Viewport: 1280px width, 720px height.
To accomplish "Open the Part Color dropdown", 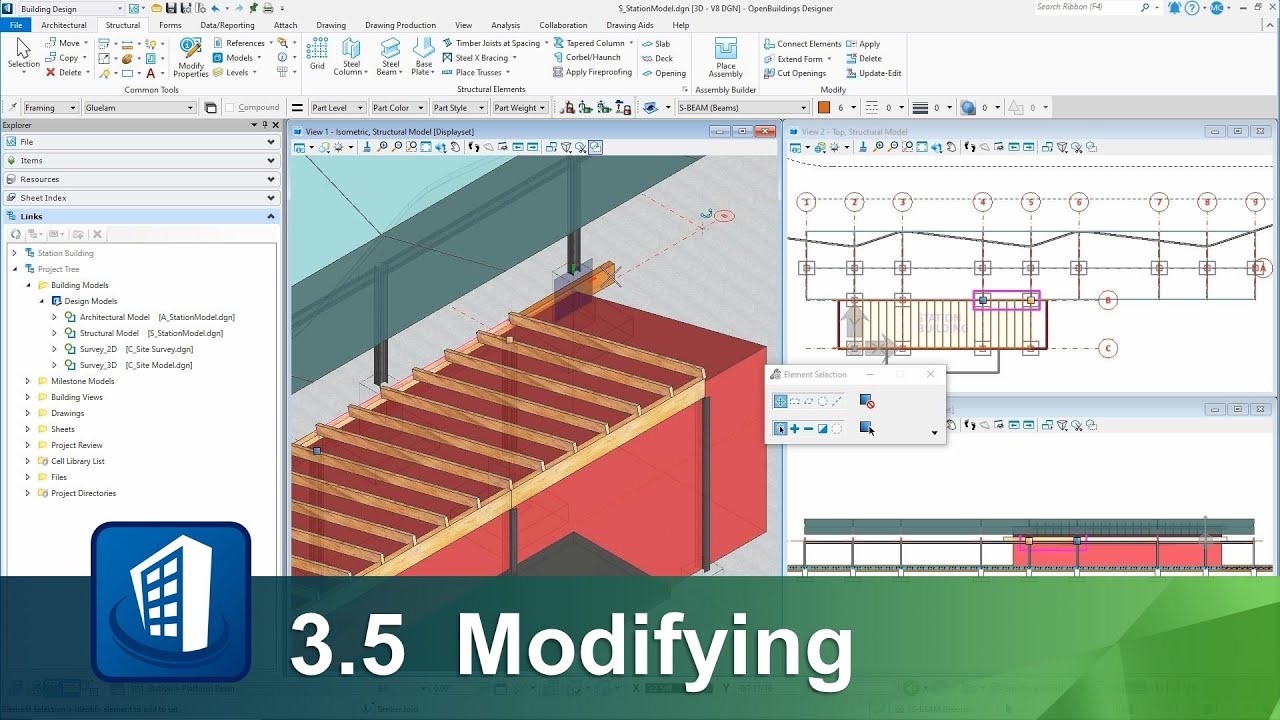I will pos(398,108).
